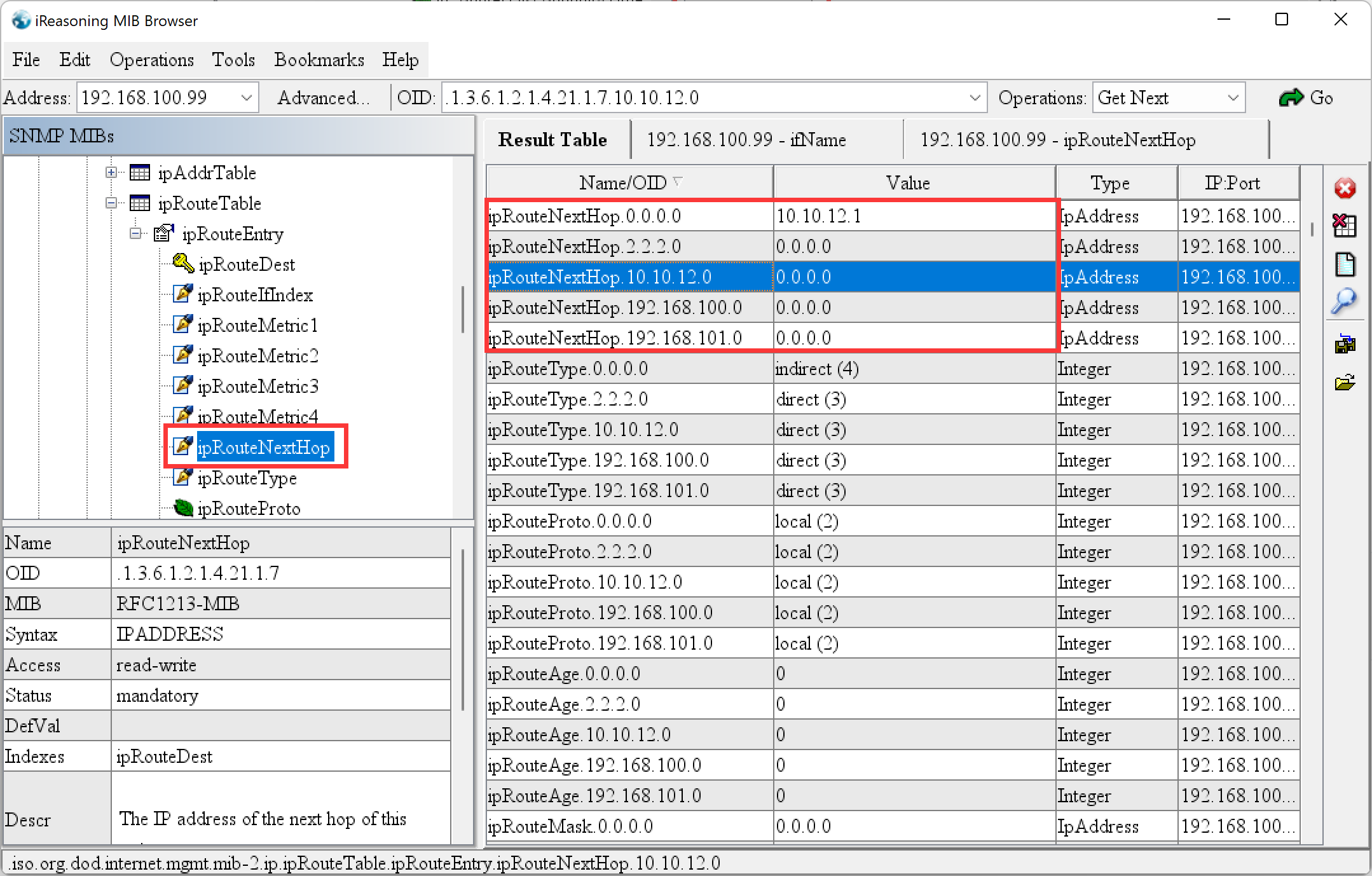This screenshot has height=876, width=1372.
Task: Open the Bookmarks menu
Action: pyautogui.click(x=319, y=60)
